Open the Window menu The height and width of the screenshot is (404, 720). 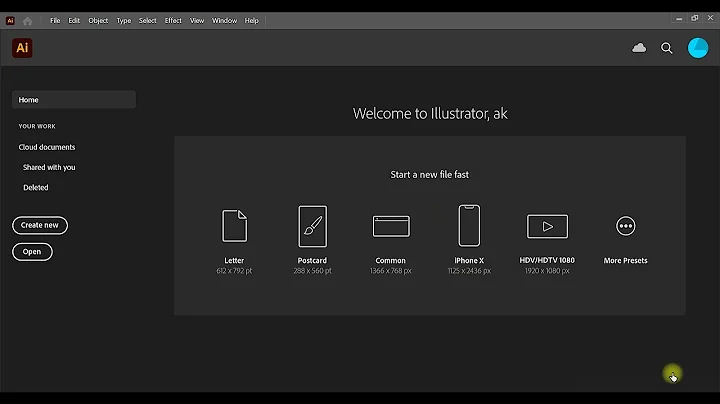(x=224, y=21)
